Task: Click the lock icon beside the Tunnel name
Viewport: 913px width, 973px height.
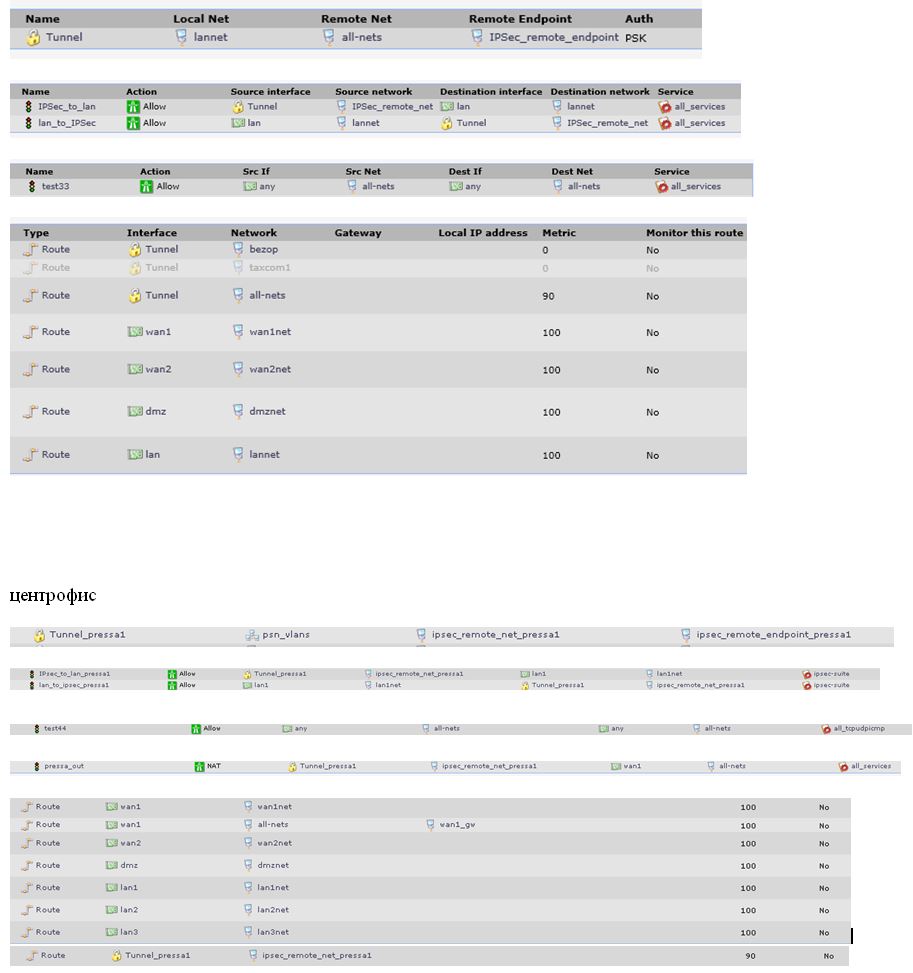Action: [33, 38]
